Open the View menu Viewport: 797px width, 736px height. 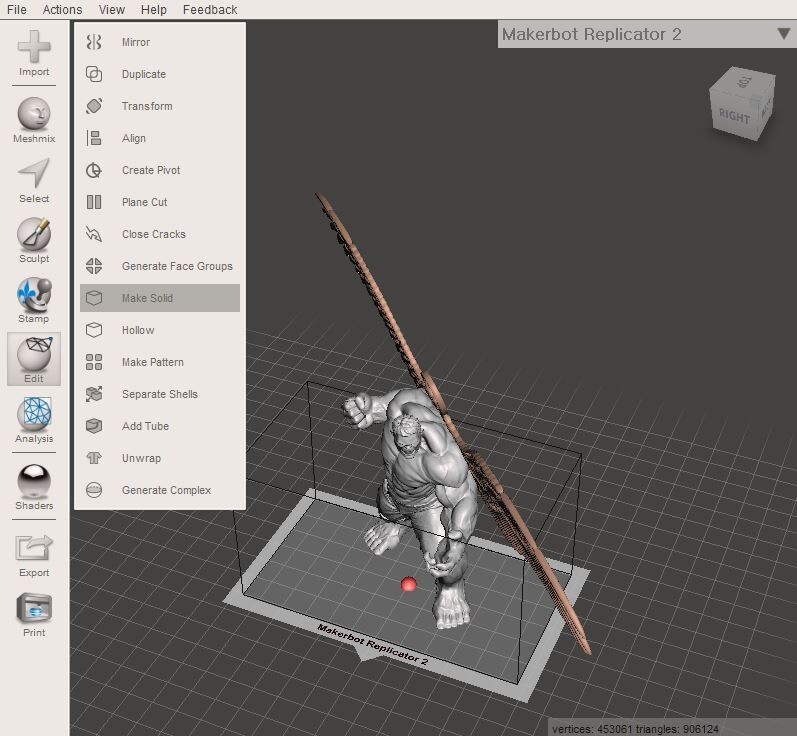click(x=112, y=10)
